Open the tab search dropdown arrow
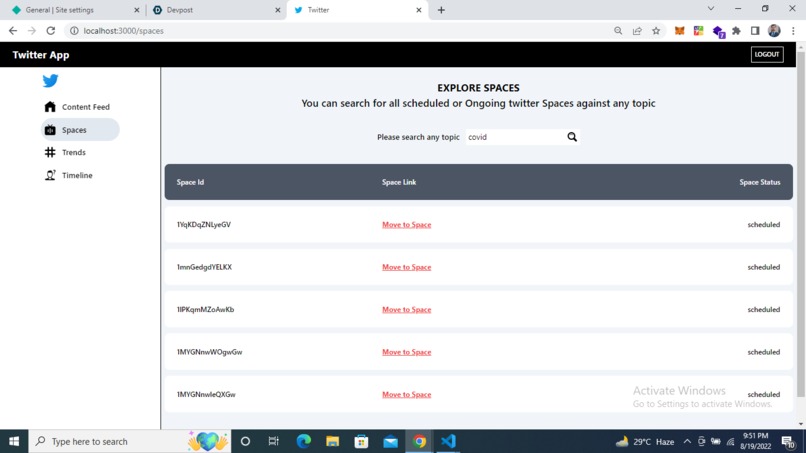 tap(711, 9)
